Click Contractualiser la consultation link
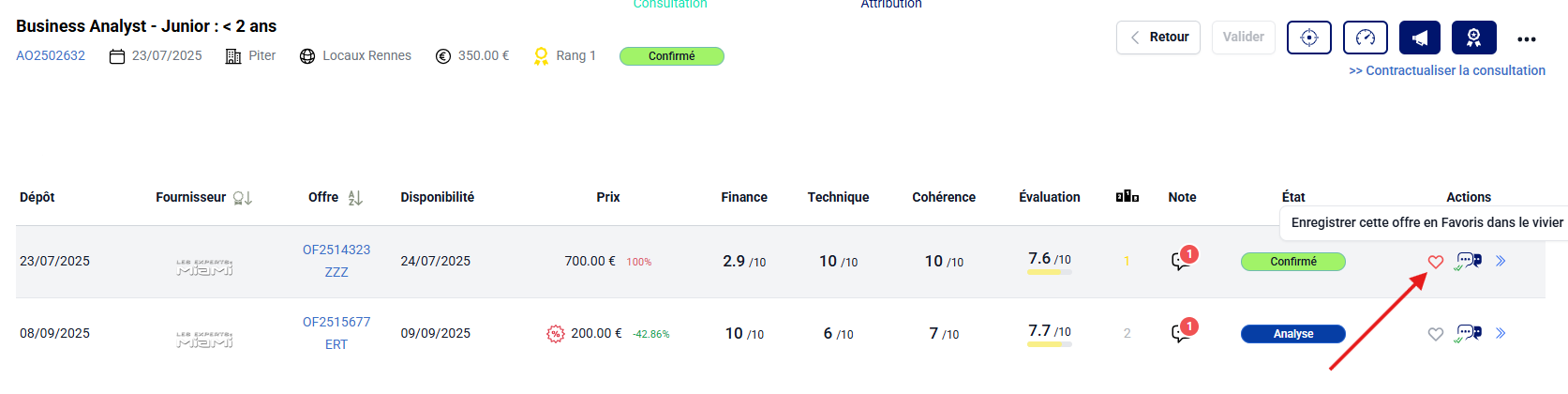 (1446, 70)
